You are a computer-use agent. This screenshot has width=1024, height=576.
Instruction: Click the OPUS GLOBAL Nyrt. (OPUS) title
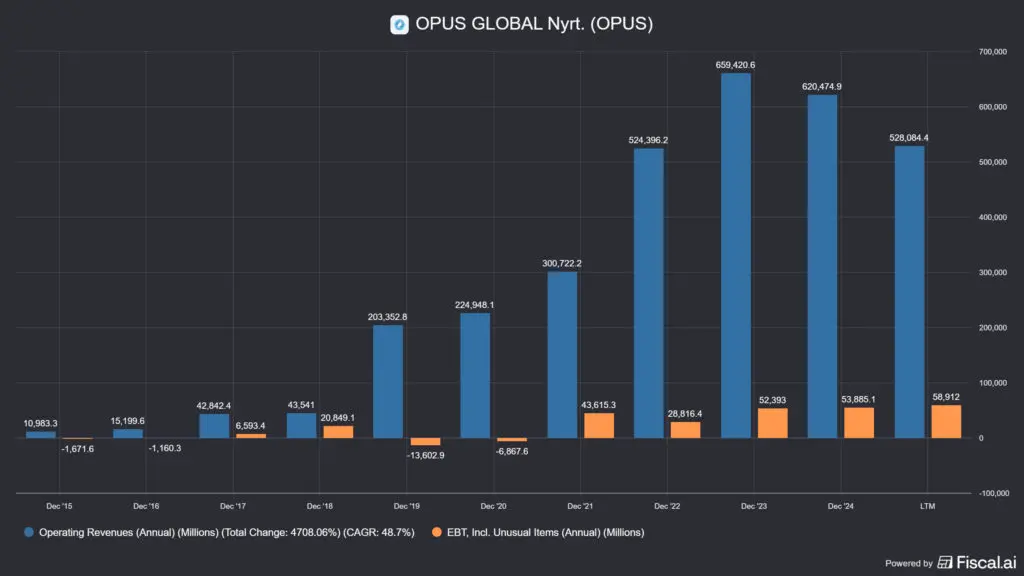(x=534, y=24)
